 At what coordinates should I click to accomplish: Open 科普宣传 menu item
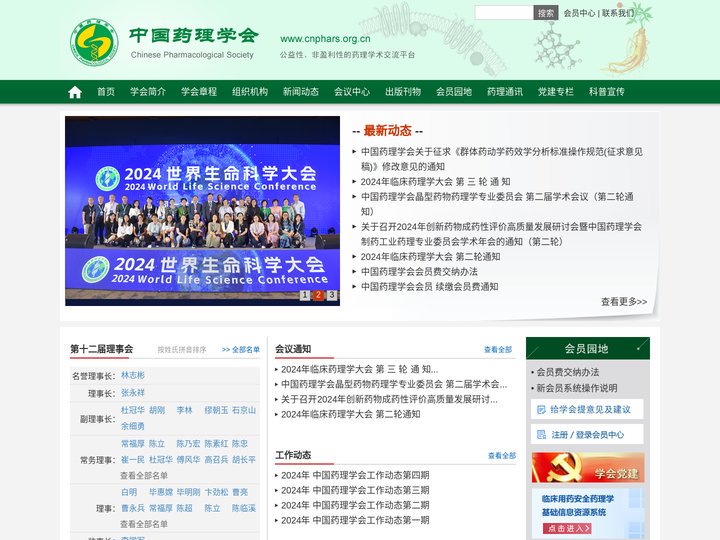click(607, 91)
